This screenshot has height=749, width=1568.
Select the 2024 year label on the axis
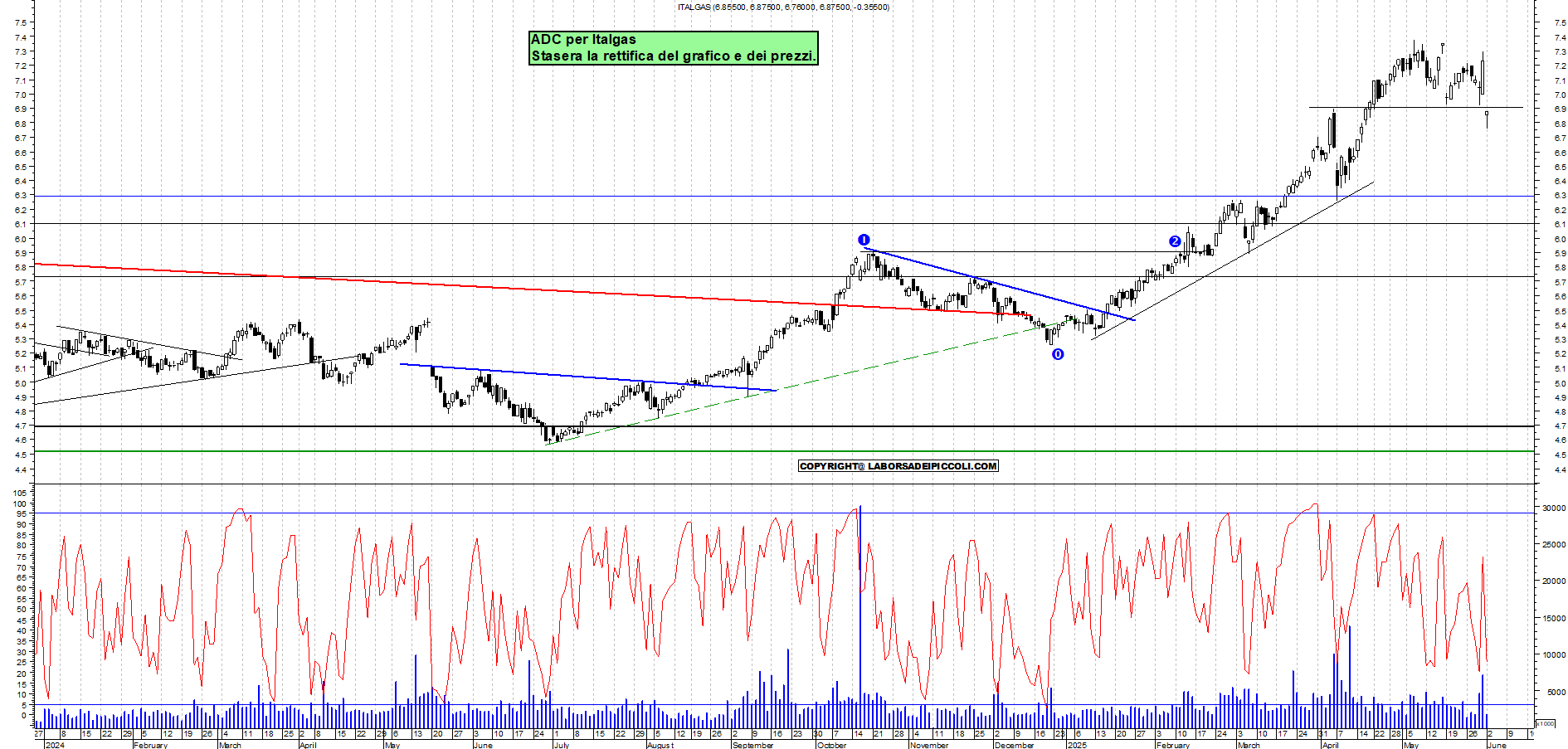pyautogui.click(x=55, y=745)
